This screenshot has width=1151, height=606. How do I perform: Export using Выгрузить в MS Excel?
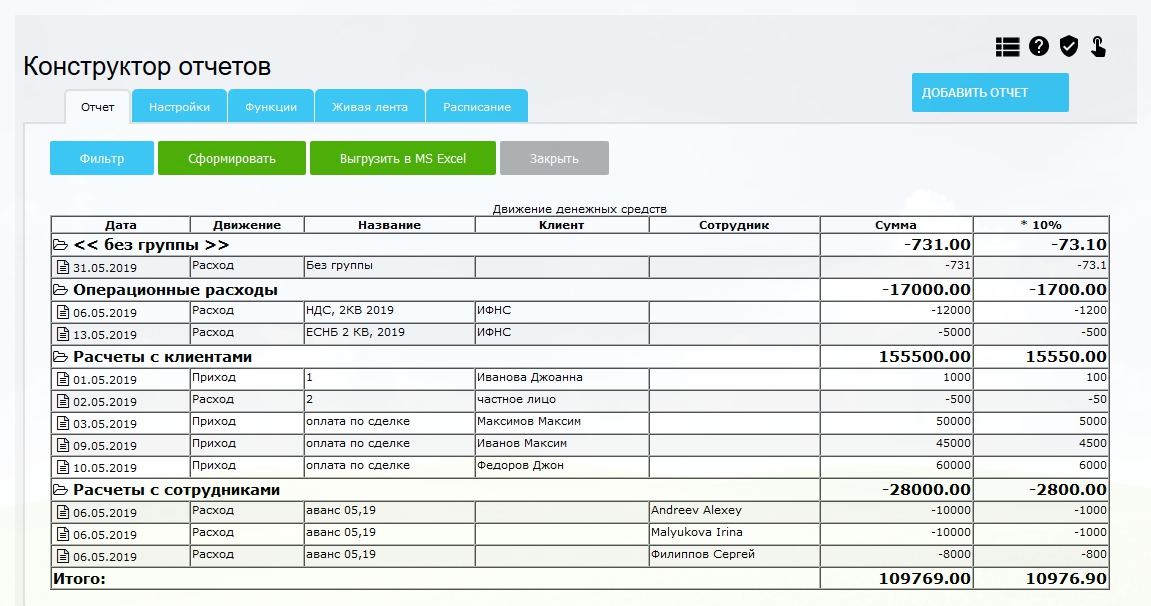[x=402, y=158]
